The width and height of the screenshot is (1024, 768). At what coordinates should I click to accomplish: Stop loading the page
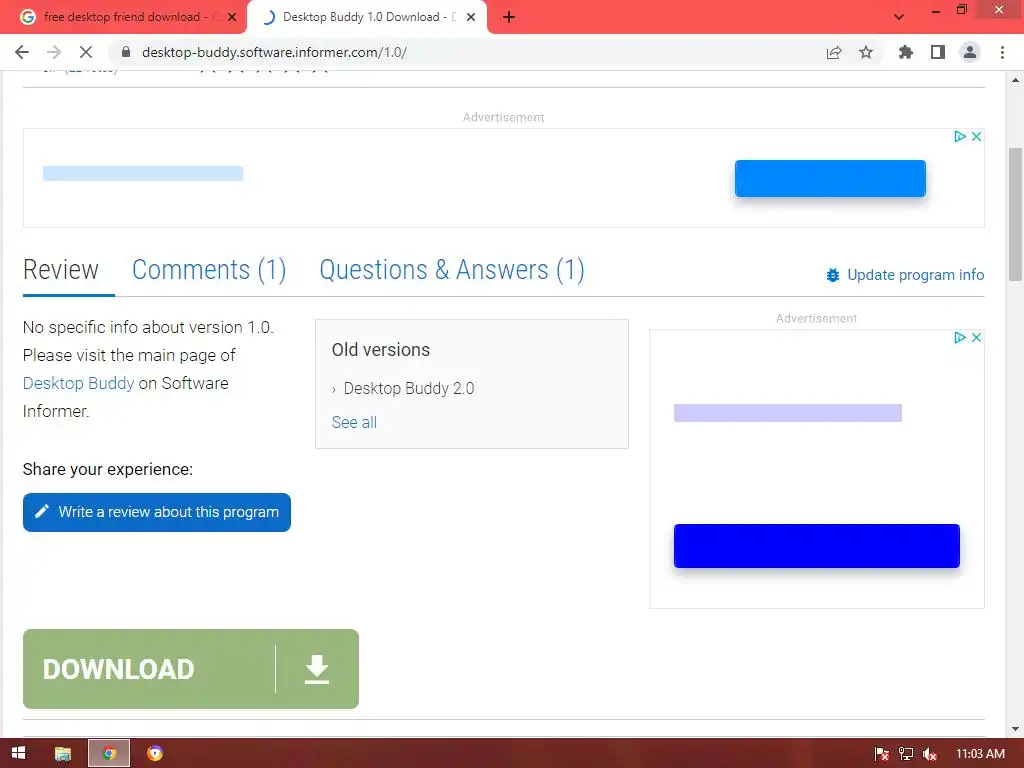tap(86, 52)
